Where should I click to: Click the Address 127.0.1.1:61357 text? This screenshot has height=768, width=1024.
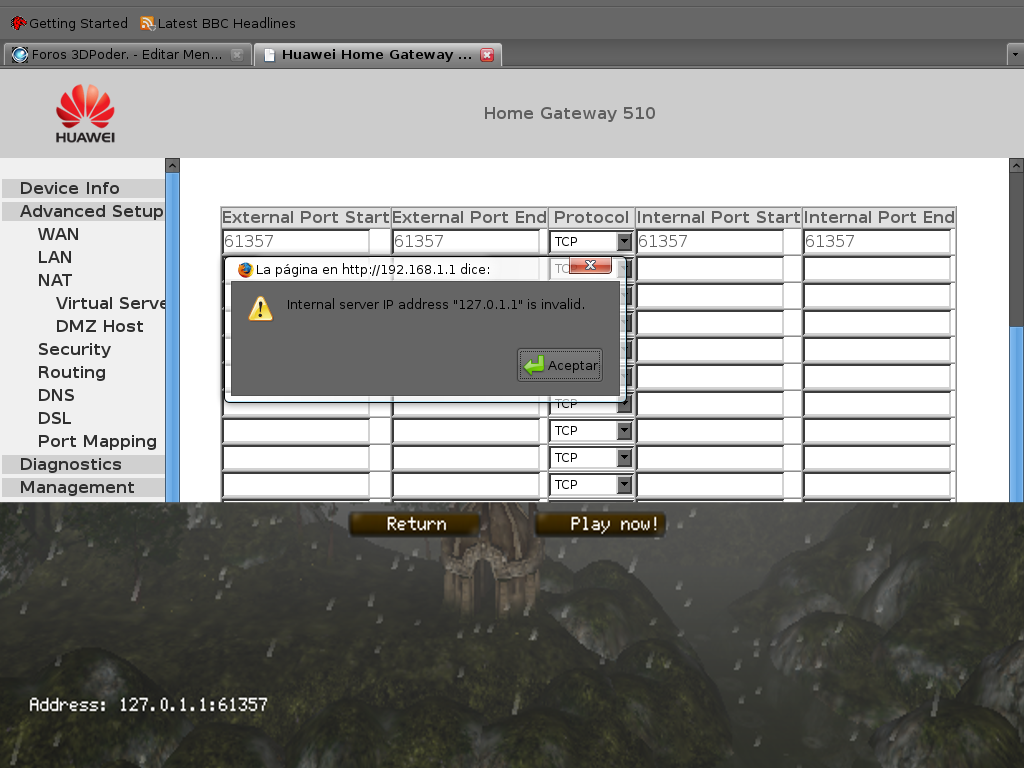click(x=148, y=705)
